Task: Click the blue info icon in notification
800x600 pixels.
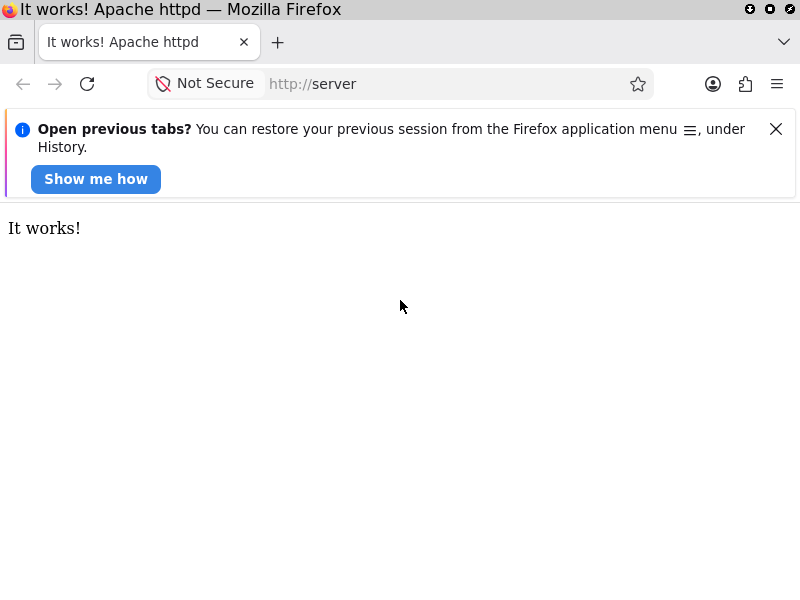Action: coord(22,130)
